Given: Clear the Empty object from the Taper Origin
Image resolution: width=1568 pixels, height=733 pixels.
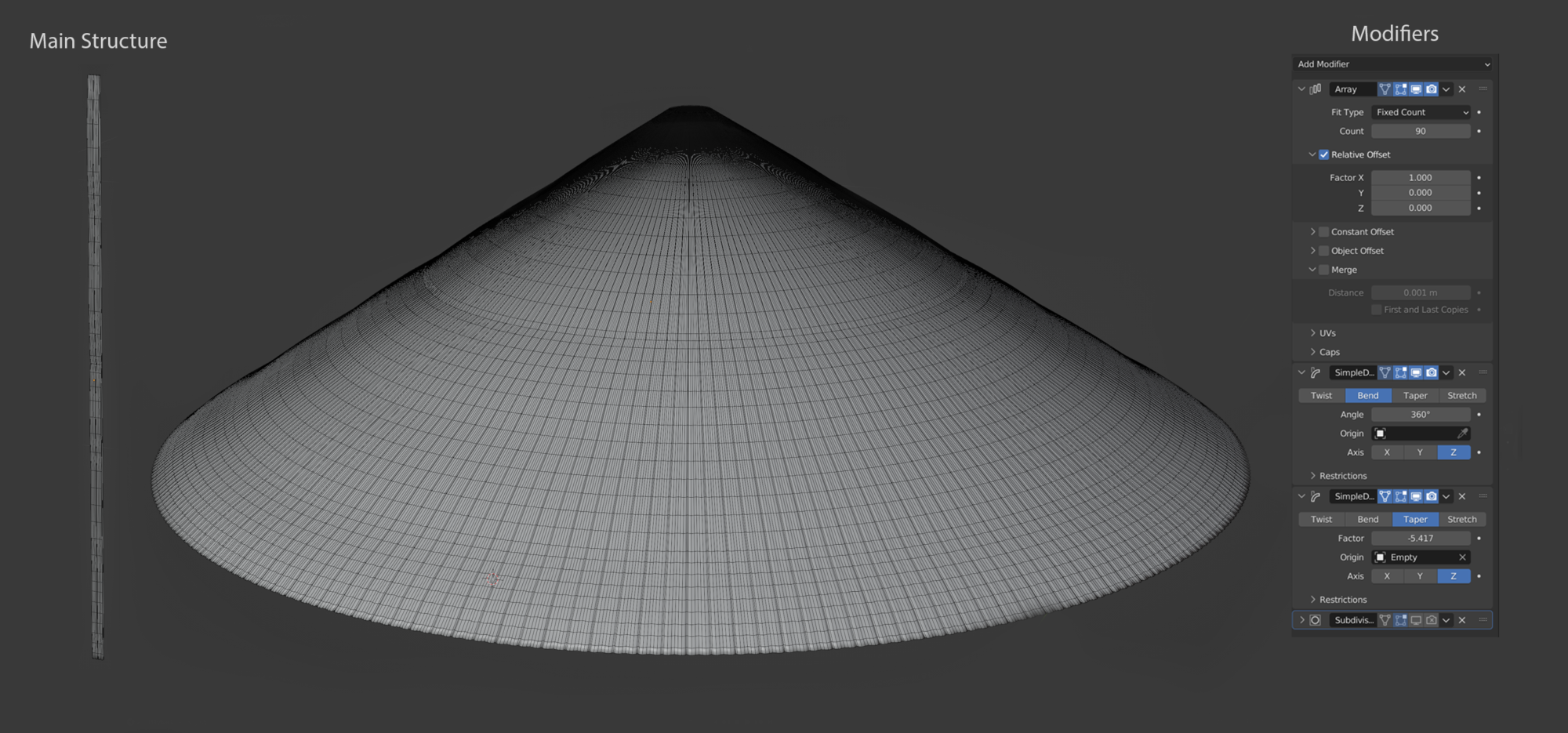Looking at the screenshot, I should pos(1462,557).
